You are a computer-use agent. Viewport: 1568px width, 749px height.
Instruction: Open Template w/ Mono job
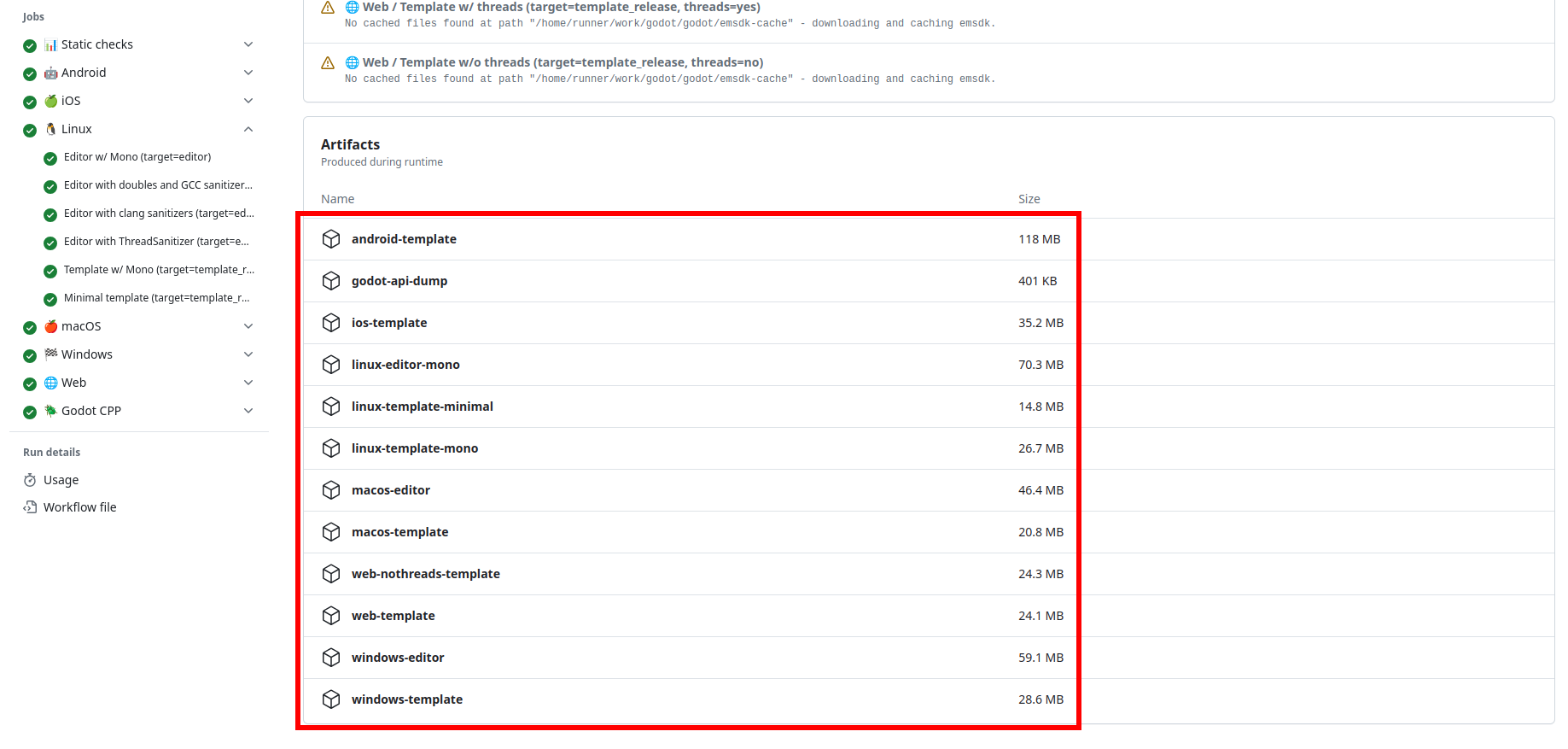pyautogui.click(x=159, y=270)
